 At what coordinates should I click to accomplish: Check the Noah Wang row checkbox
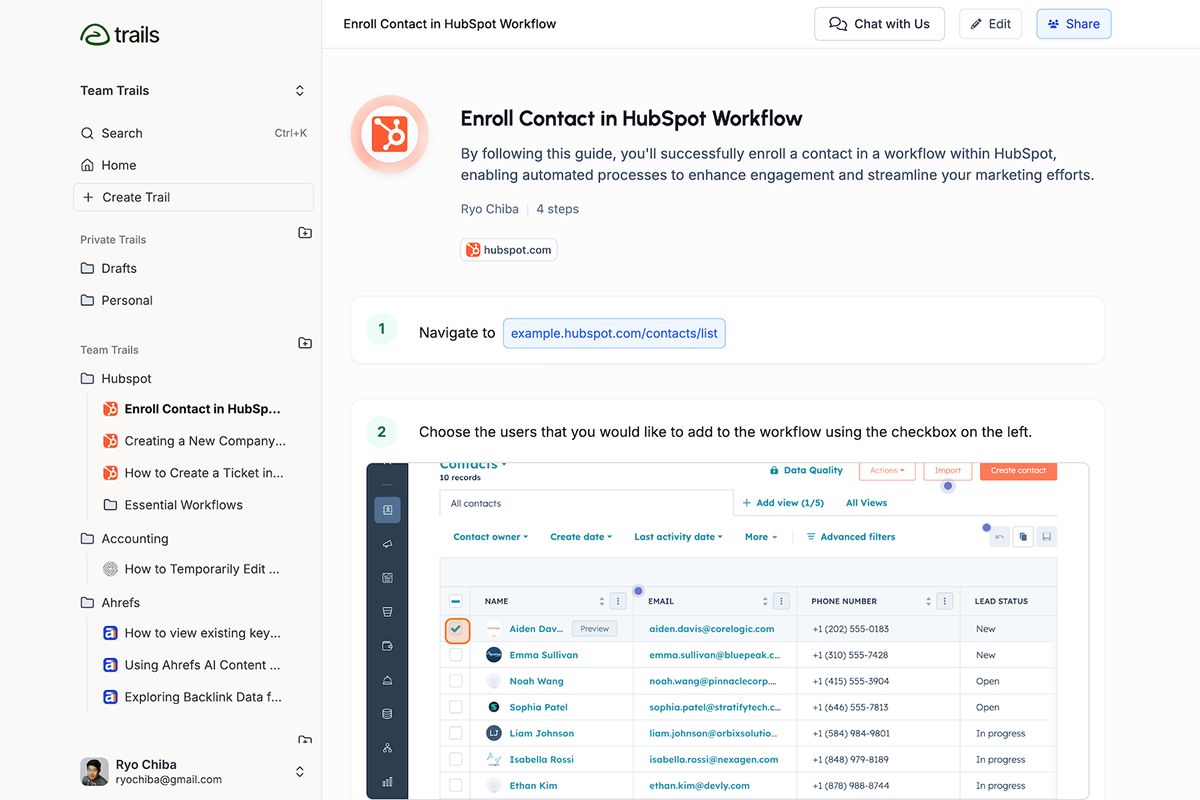pos(456,681)
